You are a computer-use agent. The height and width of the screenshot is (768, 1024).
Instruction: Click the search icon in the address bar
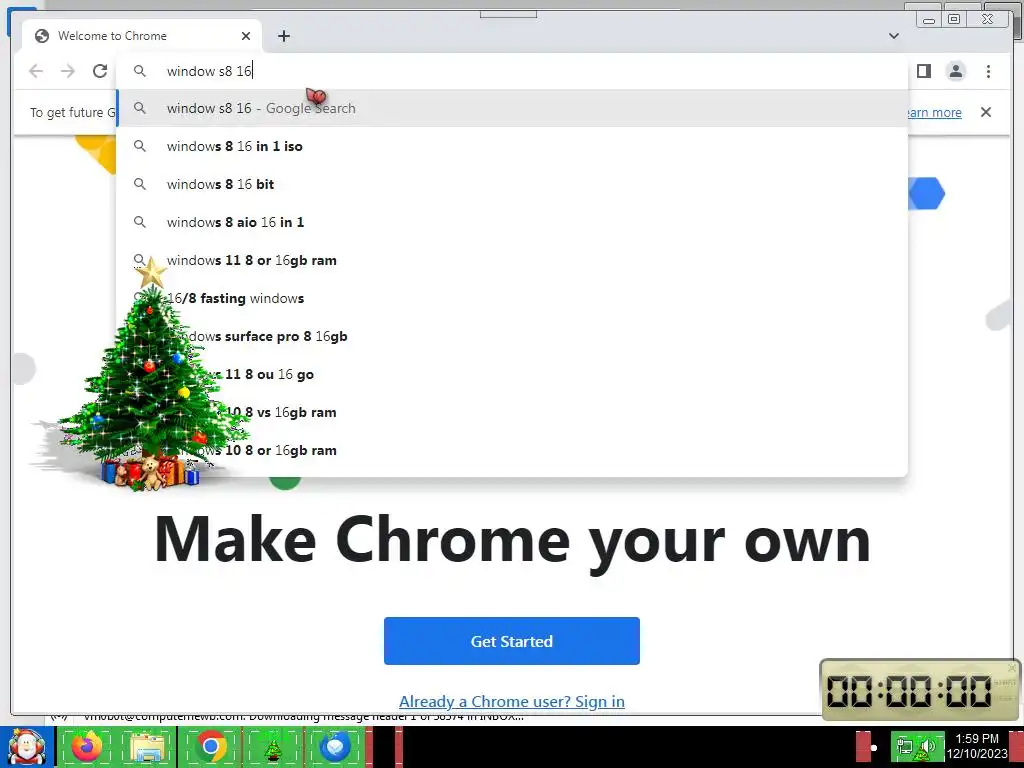(140, 71)
